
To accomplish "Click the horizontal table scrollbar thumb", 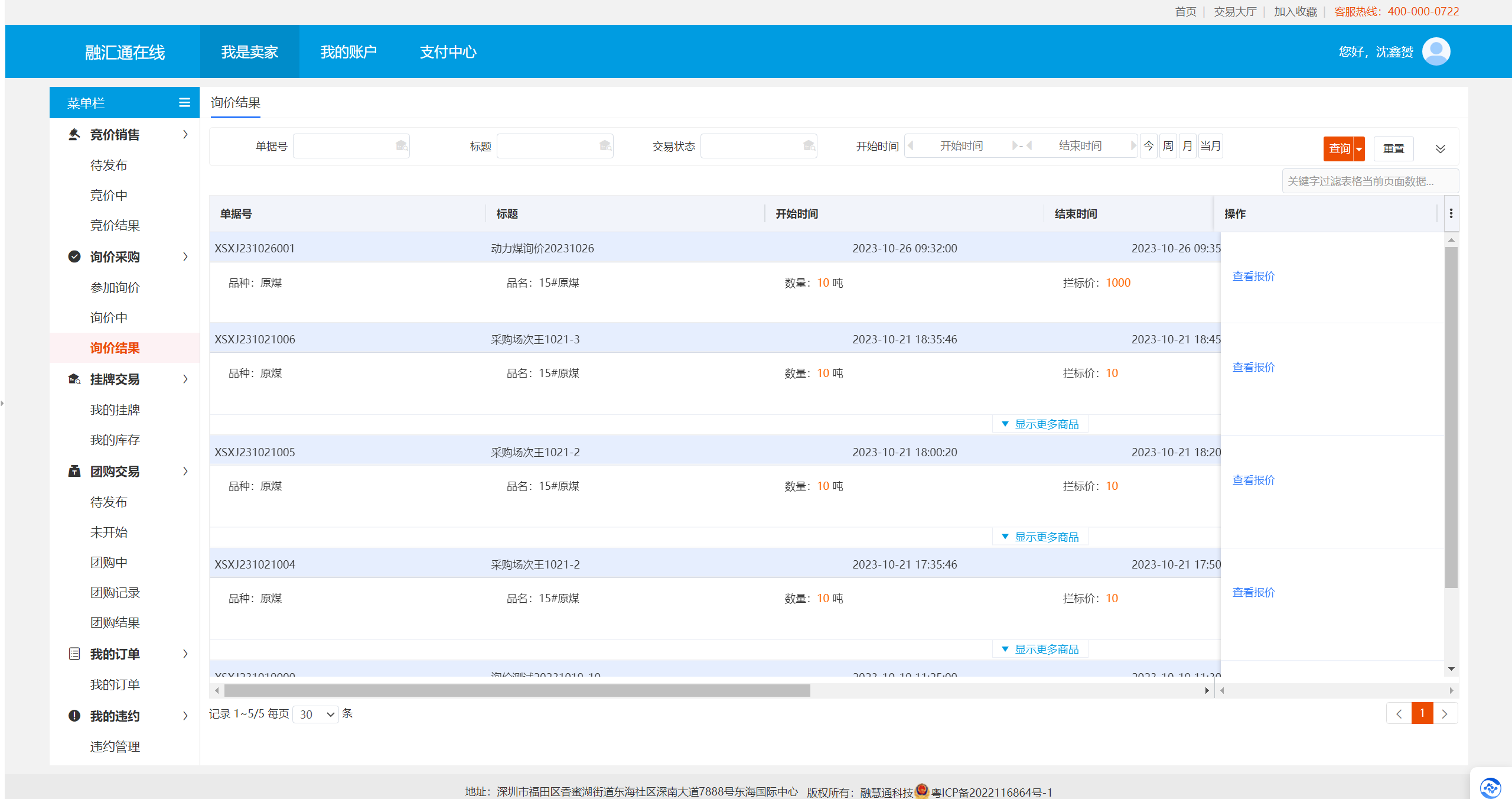I will [x=517, y=690].
